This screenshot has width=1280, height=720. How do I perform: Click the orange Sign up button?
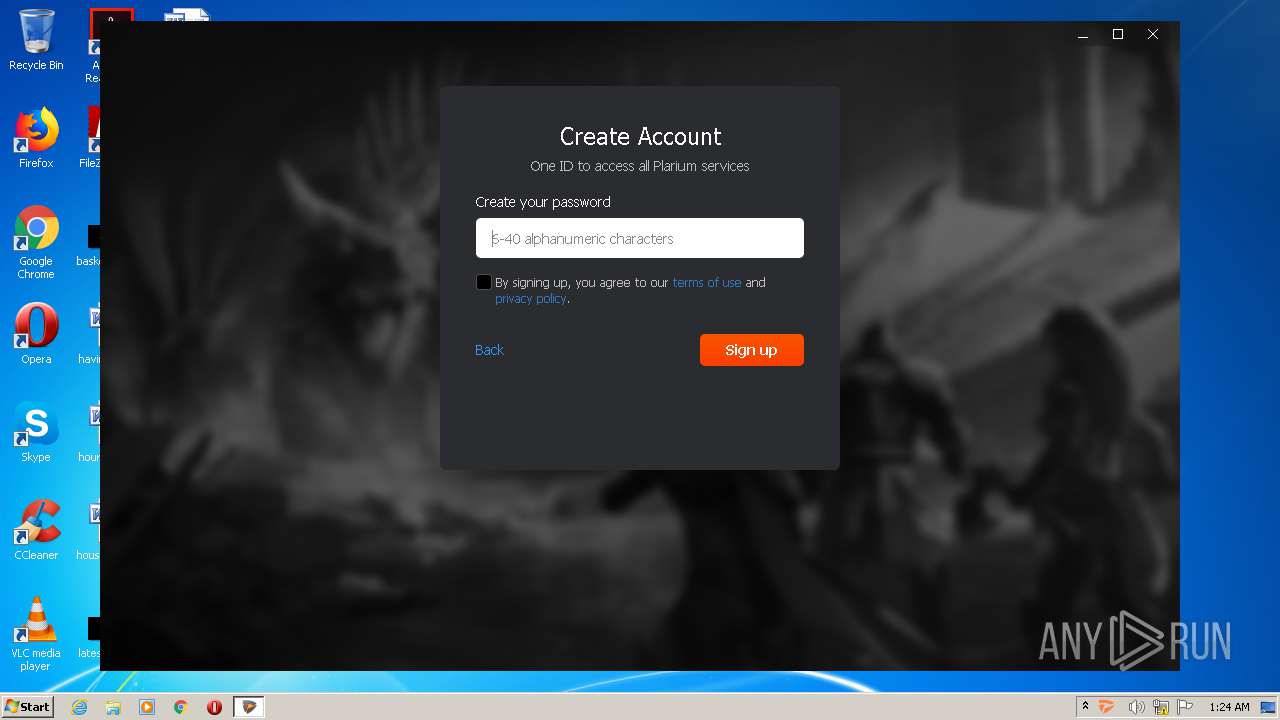(751, 350)
